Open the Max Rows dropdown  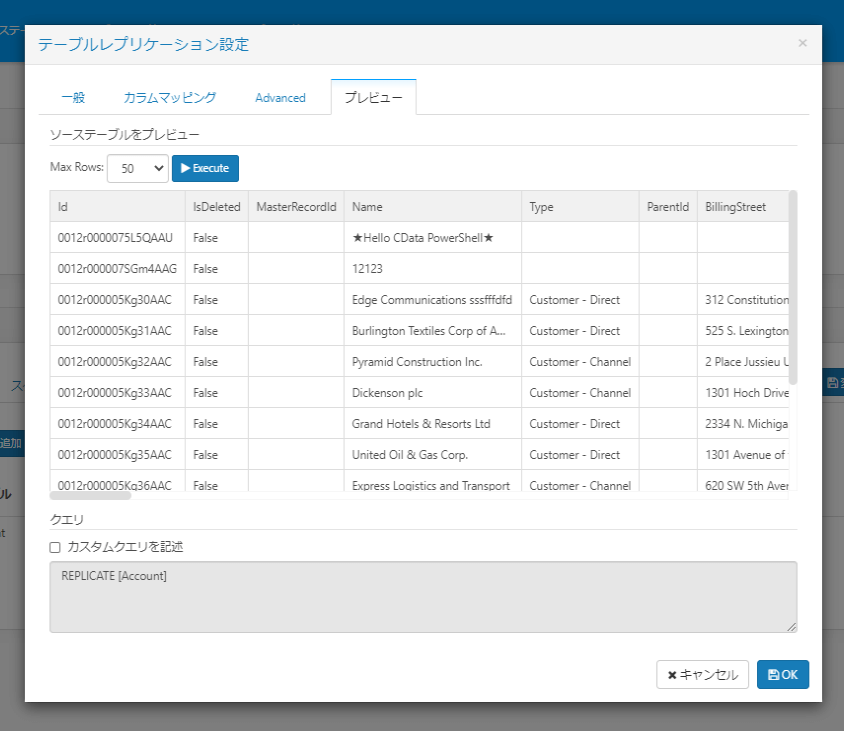pyautogui.click(x=138, y=169)
